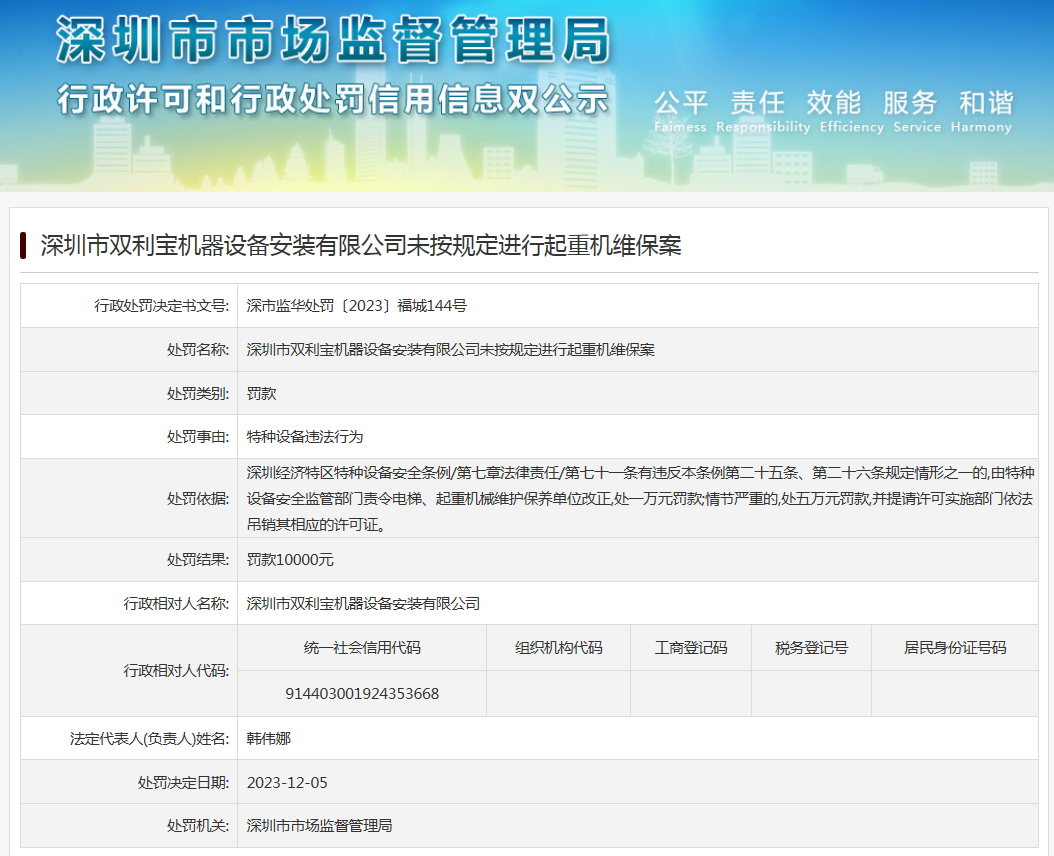Screen dimensions: 1054x856
Task: Click the 处罚决定日期 row label
Action: click(x=184, y=783)
